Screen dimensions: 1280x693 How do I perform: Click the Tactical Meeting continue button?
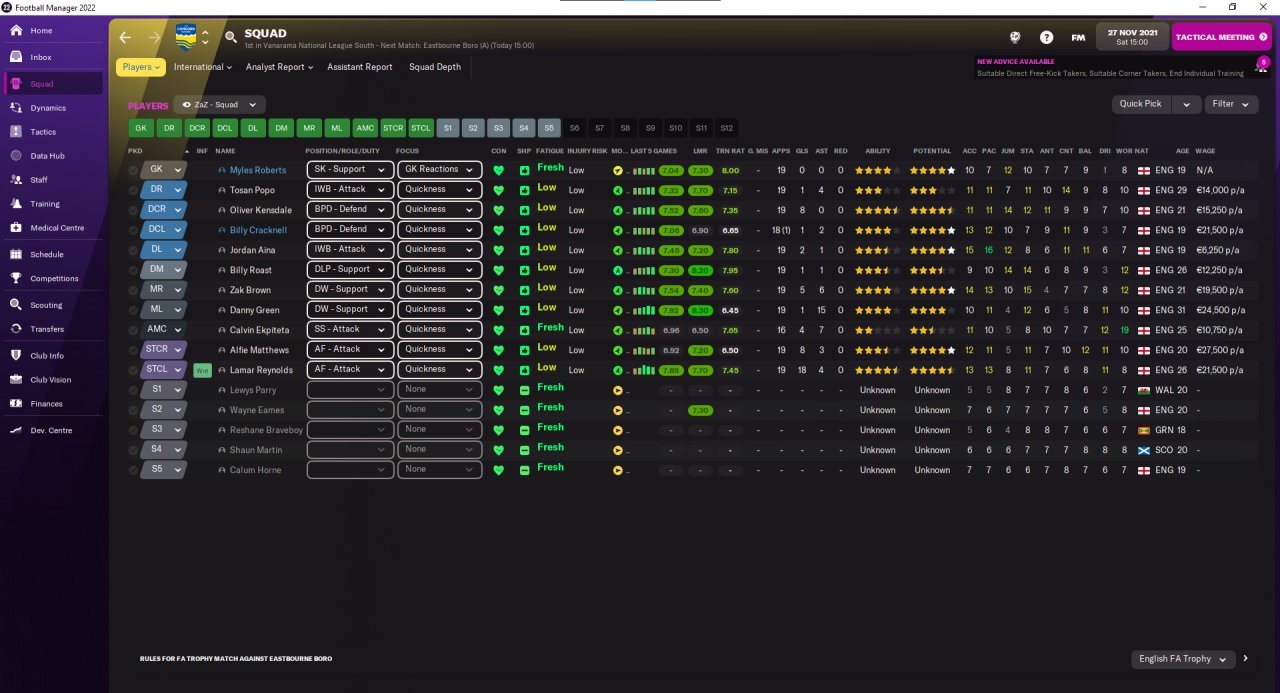point(1221,37)
